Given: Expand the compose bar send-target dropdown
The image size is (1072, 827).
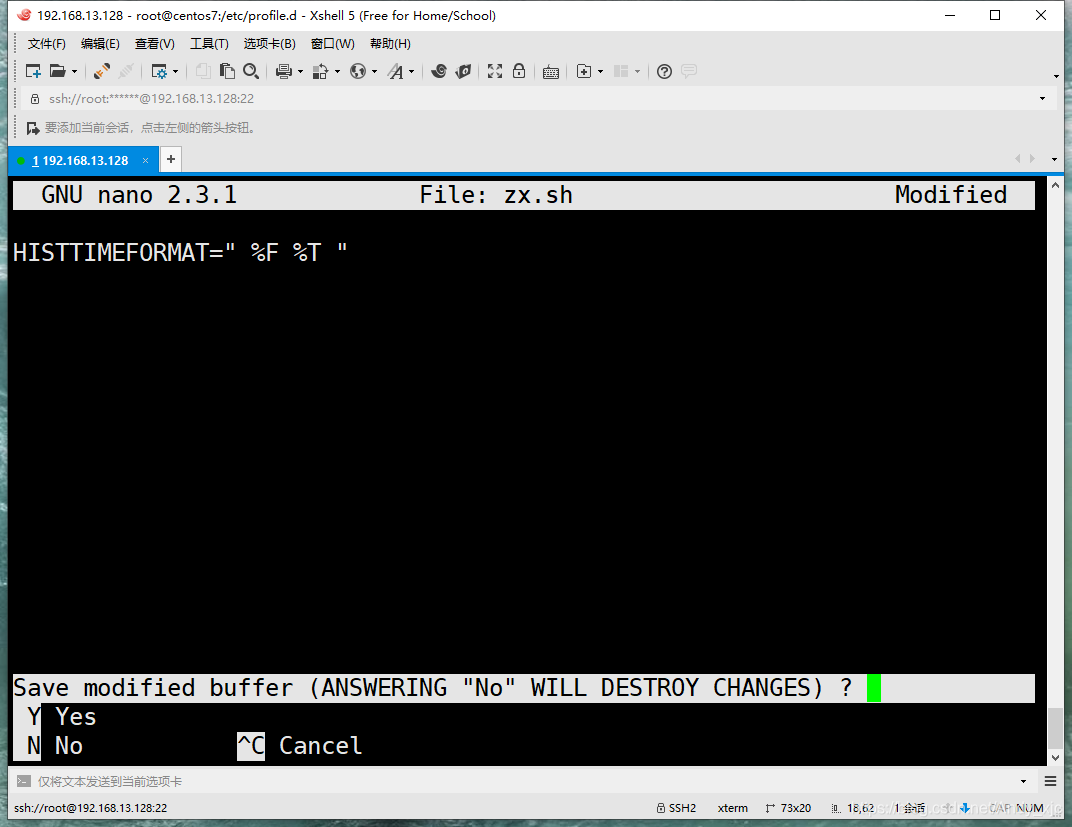Looking at the screenshot, I should tap(1023, 781).
